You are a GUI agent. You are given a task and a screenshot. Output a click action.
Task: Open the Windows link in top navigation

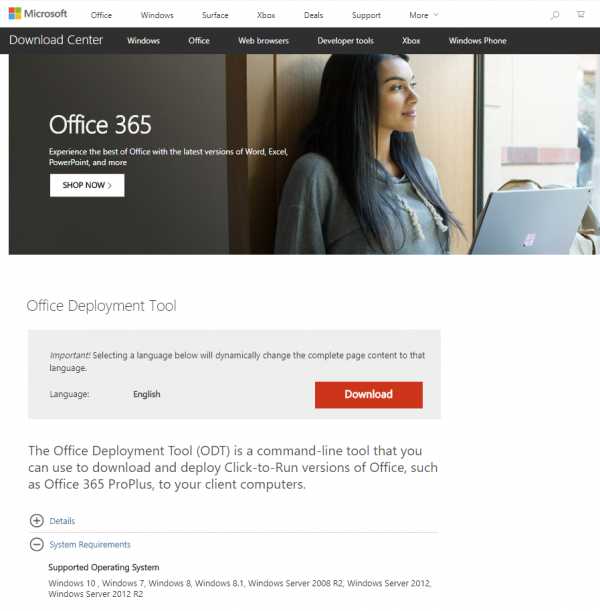157,15
